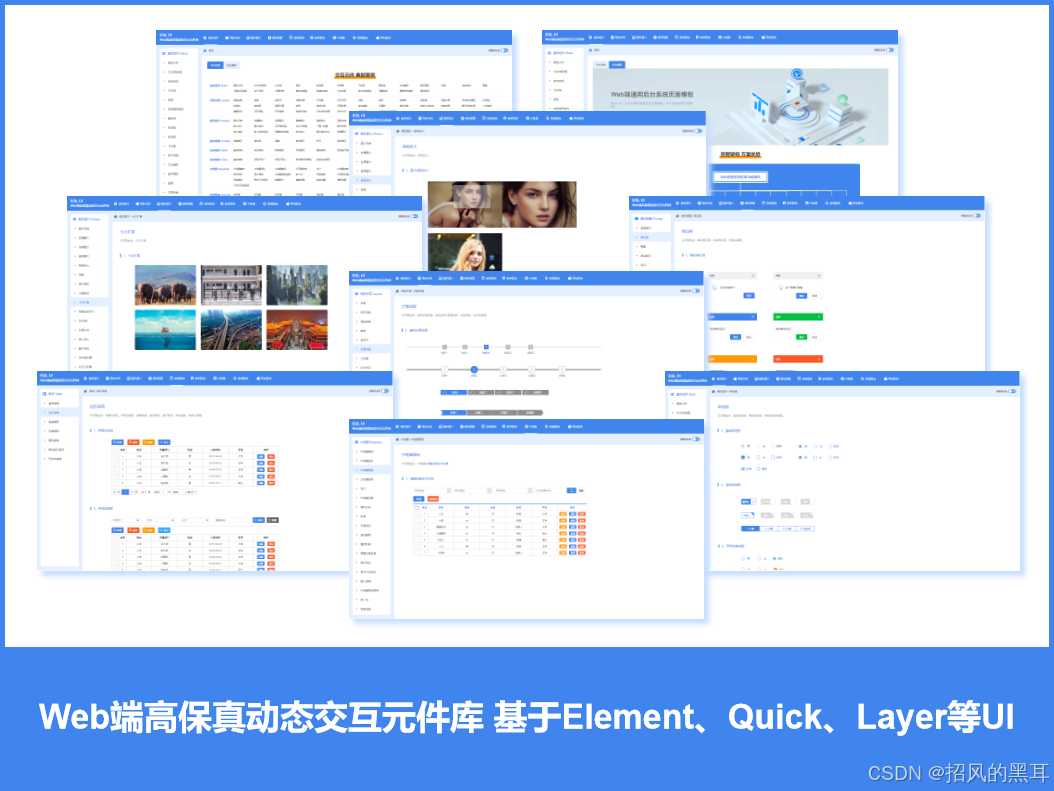
Task: Click the first filter input in the filtered-table window
Action: point(432,491)
